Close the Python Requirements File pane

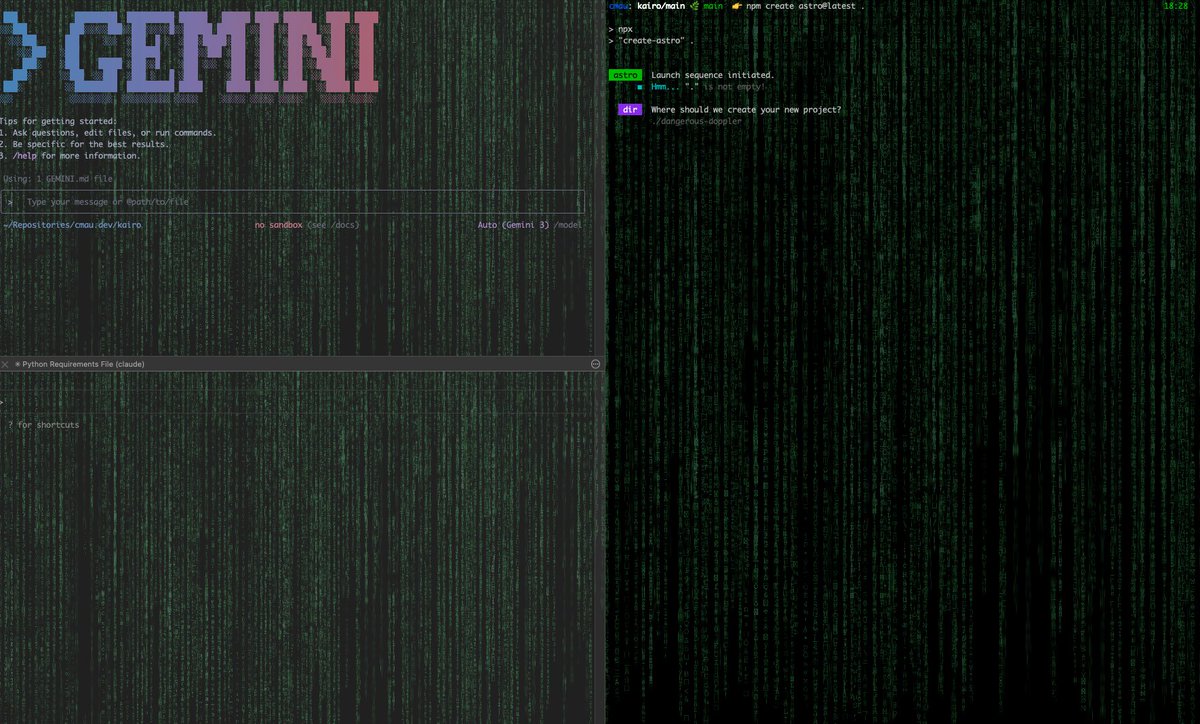[5, 364]
